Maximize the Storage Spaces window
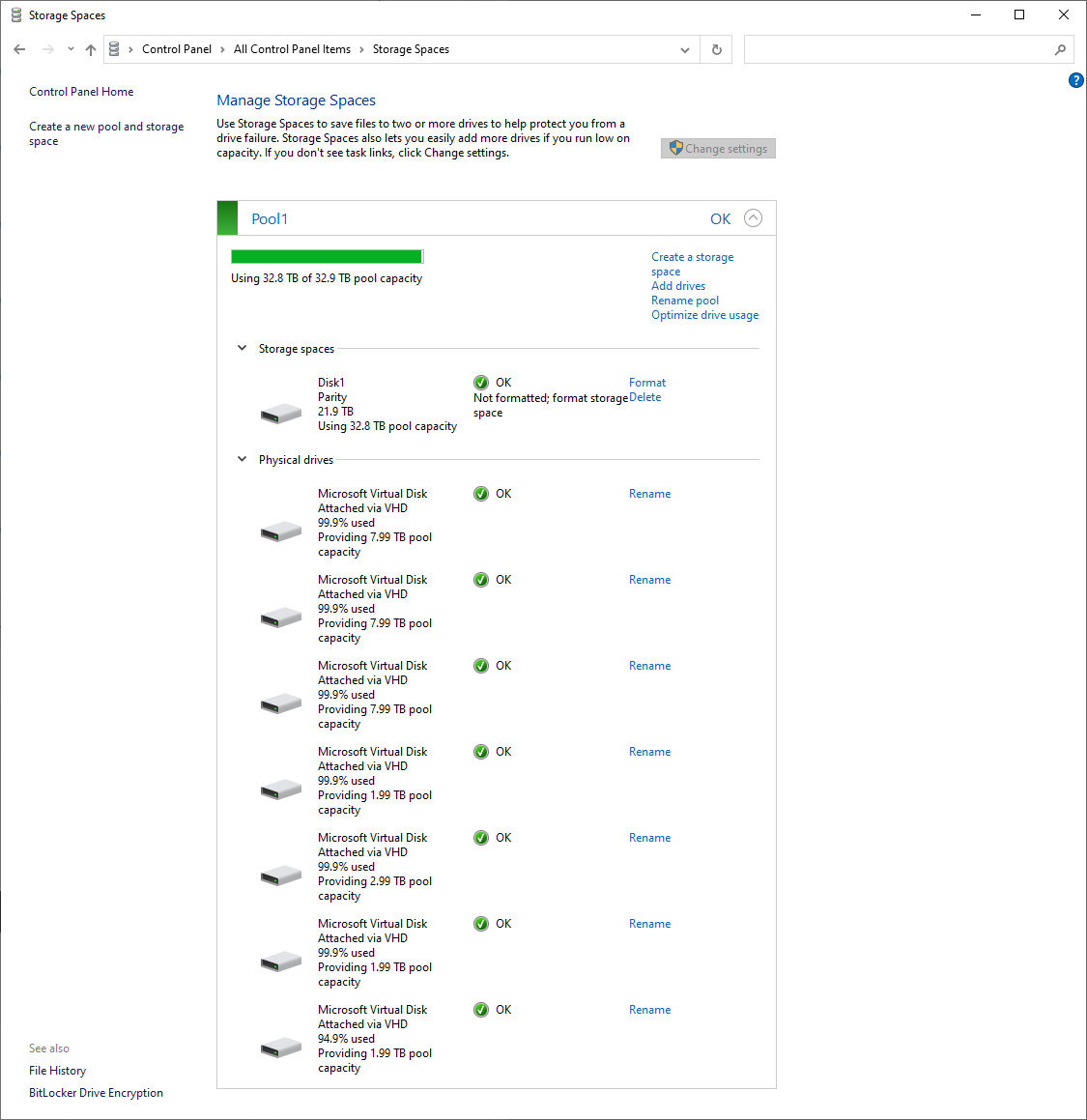 (1019, 15)
